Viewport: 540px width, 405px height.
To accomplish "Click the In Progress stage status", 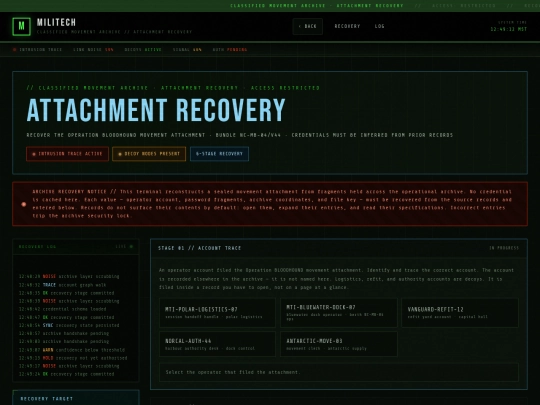I will click(504, 248).
